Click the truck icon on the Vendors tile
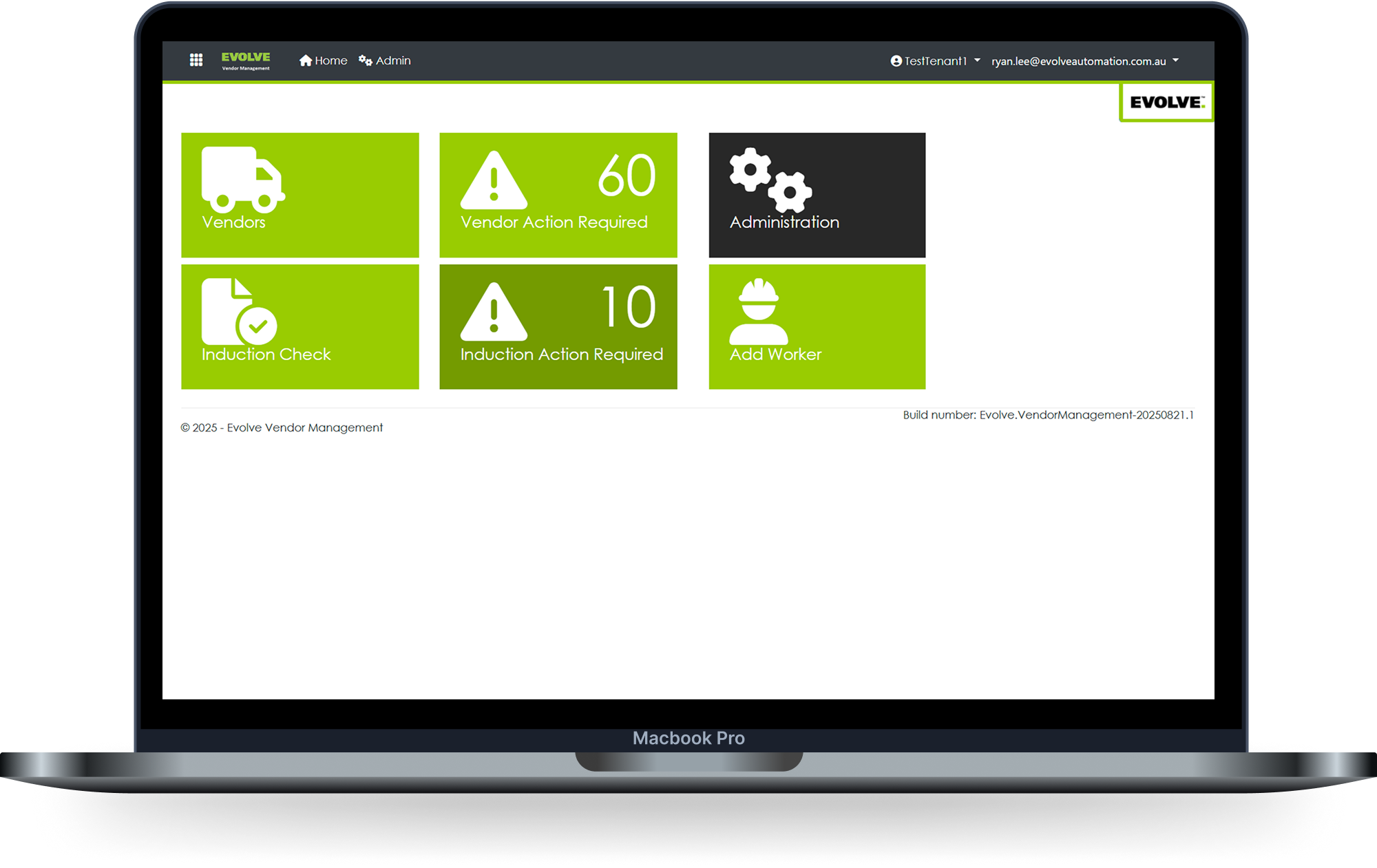This screenshot has width=1377, height=868. coord(243,179)
